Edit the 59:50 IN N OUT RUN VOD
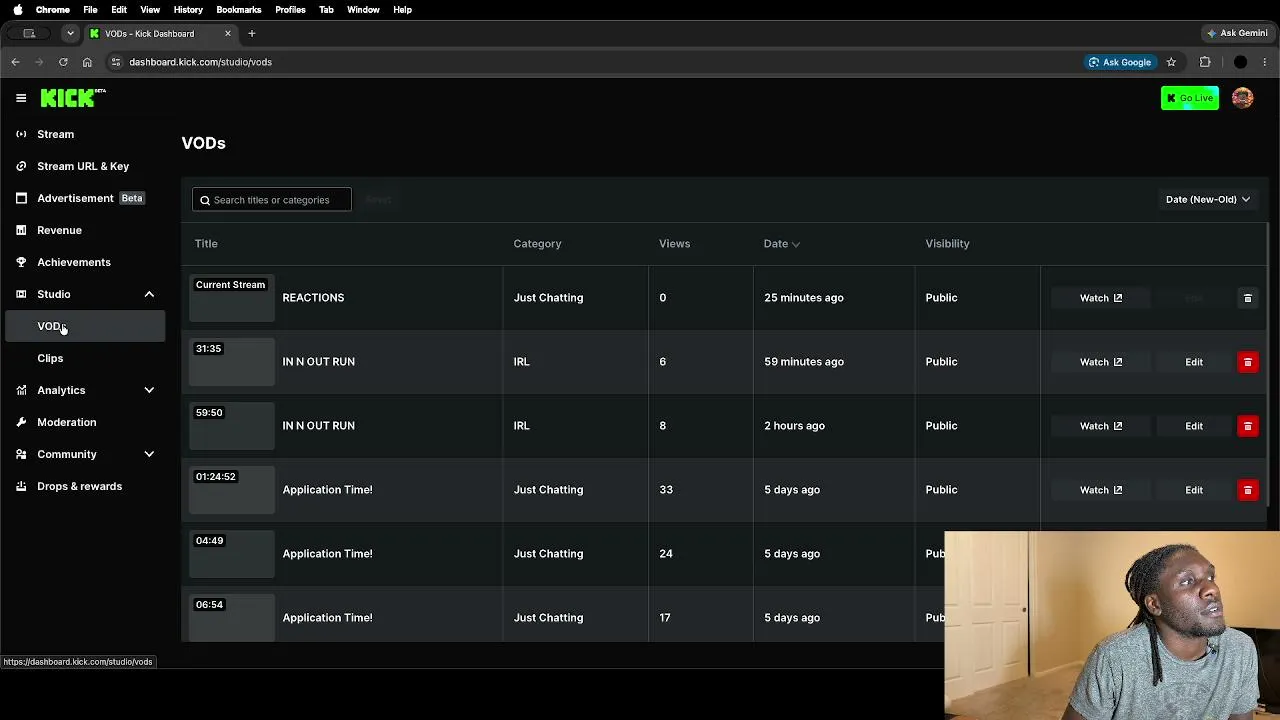 1194,426
